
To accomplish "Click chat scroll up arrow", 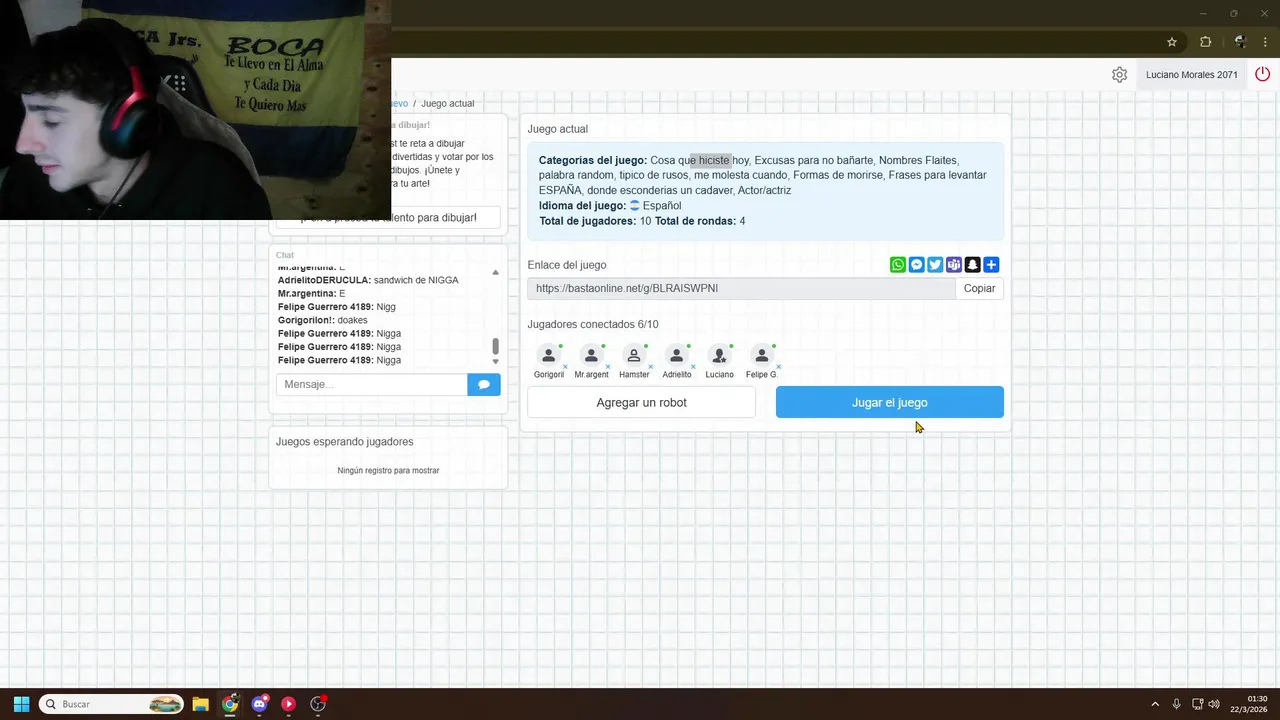I will point(495,272).
